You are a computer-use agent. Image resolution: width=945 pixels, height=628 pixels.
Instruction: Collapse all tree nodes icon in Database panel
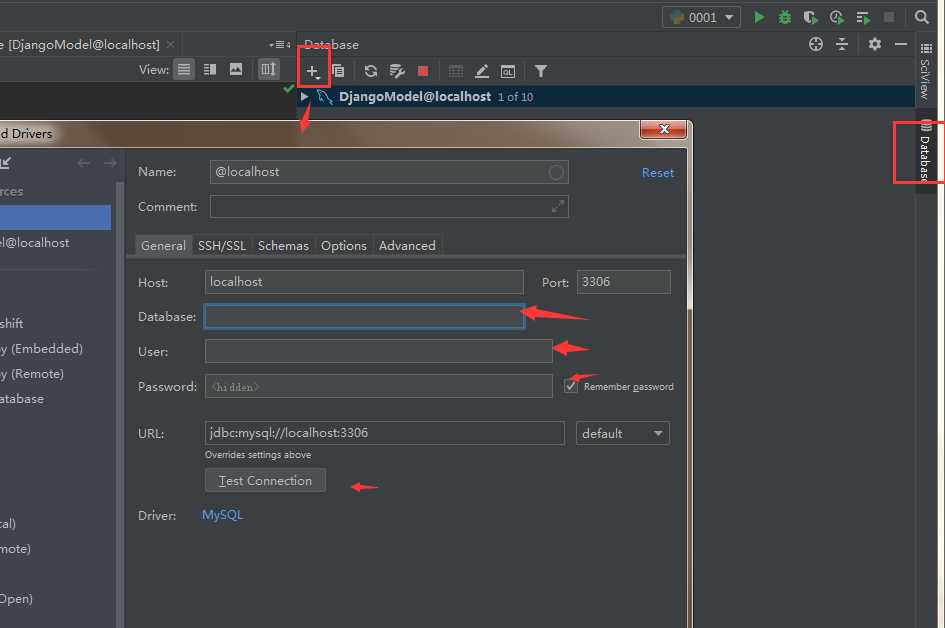point(842,44)
